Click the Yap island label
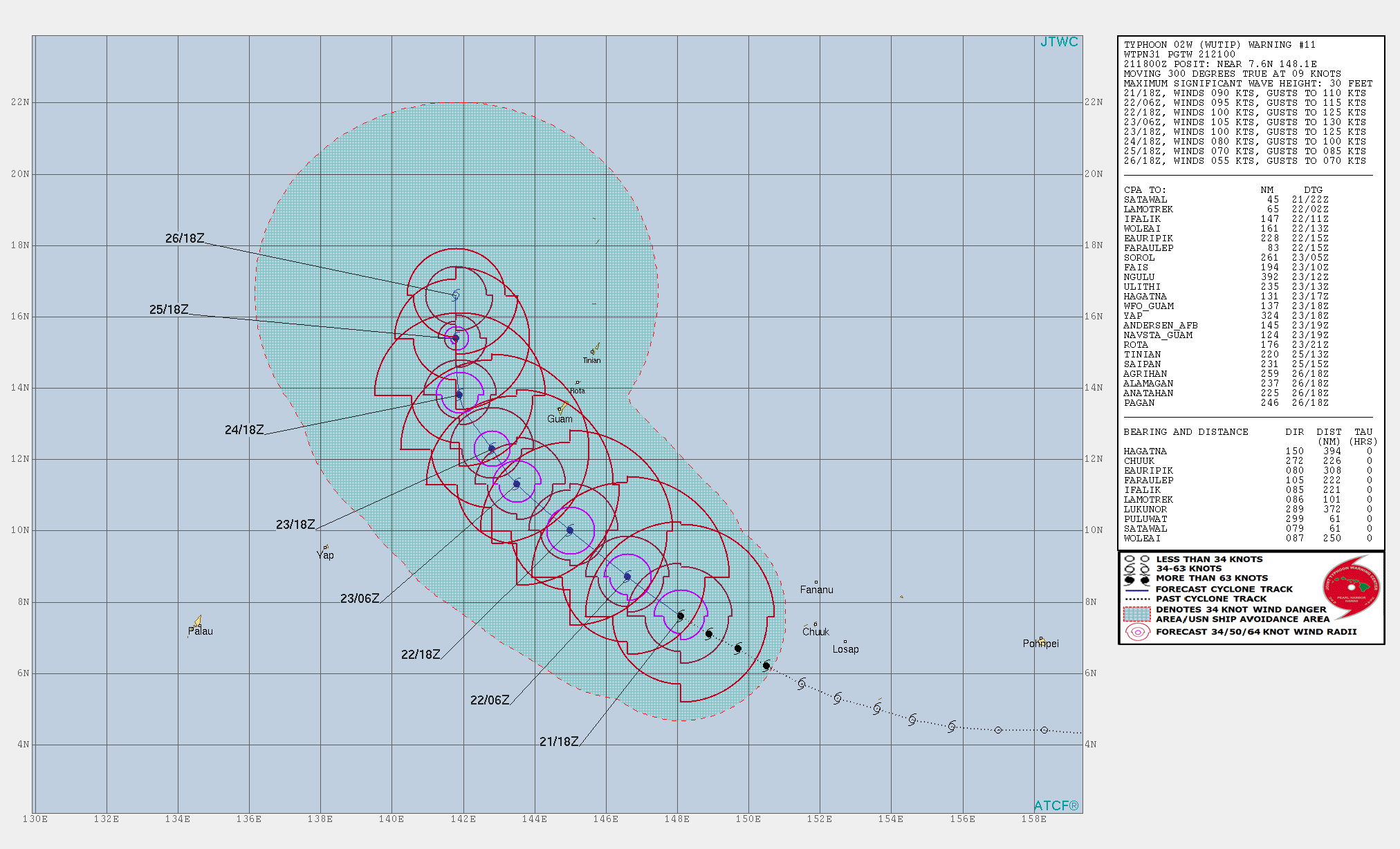Screen dimensions: 1400x849 (325, 555)
